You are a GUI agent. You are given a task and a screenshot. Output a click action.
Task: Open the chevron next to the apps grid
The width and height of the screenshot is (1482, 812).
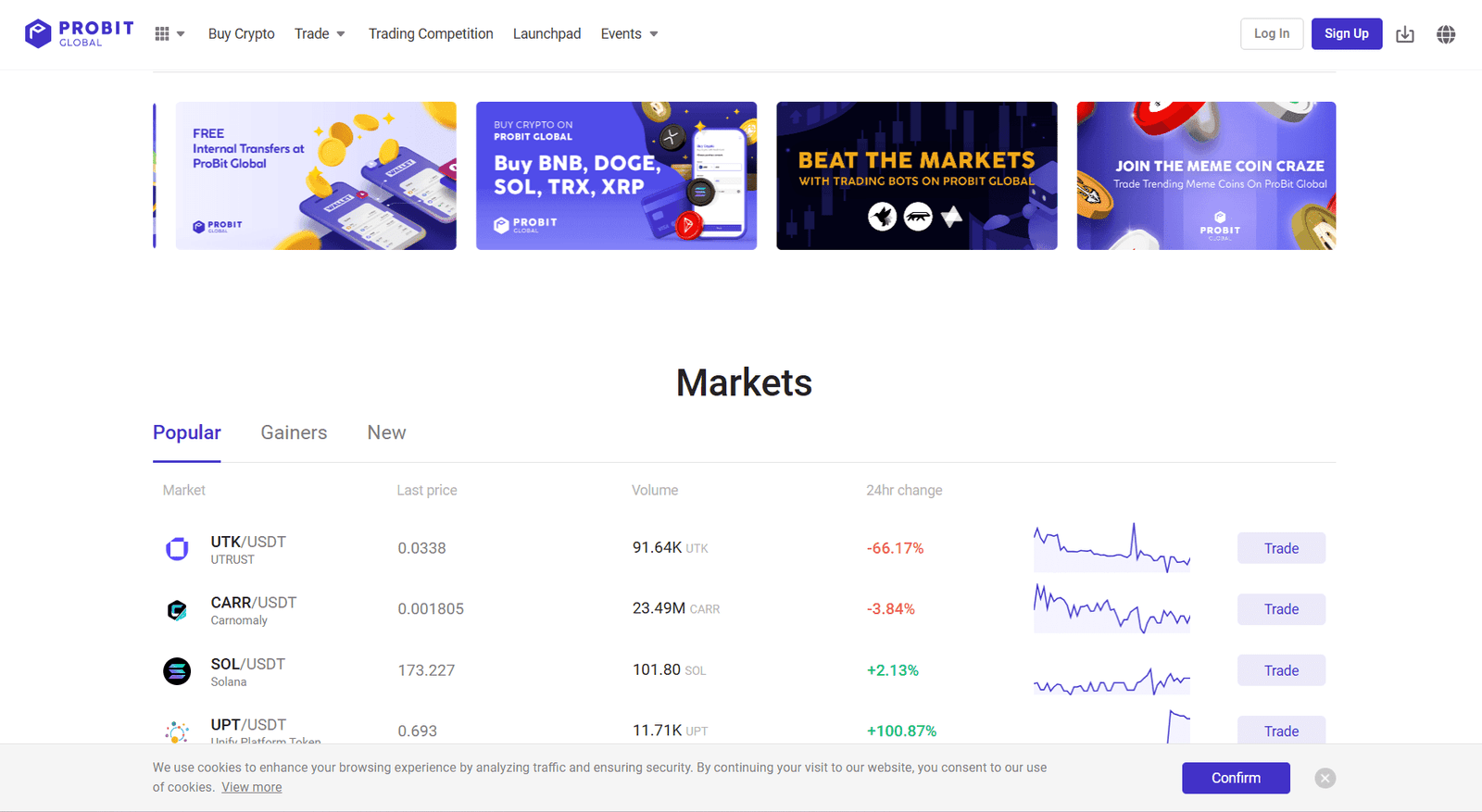[182, 33]
